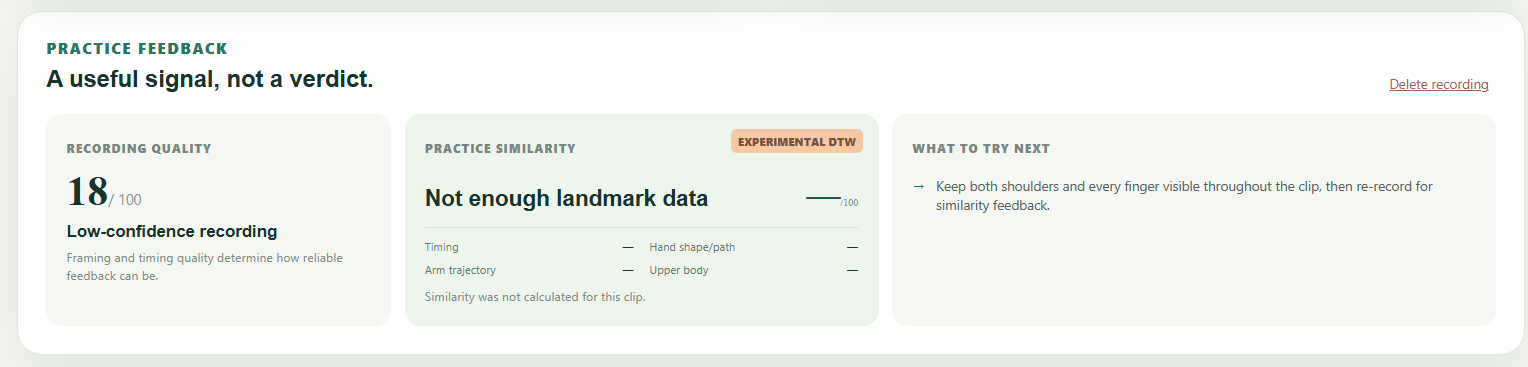1528x367 pixels.
Task: Click the '/ 100' label beside the score
Action: click(x=125, y=200)
